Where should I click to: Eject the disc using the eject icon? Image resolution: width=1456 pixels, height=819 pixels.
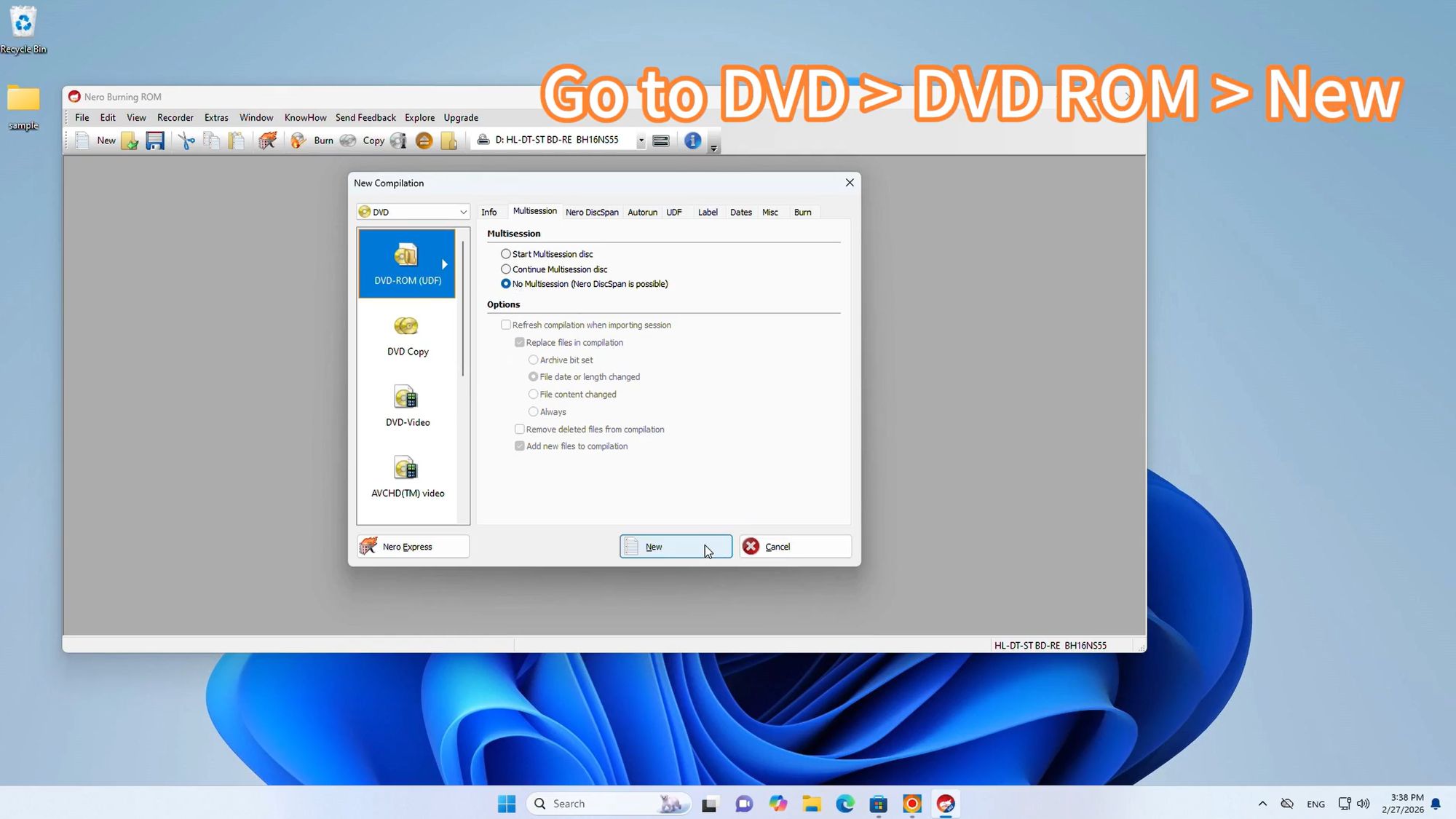424,141
